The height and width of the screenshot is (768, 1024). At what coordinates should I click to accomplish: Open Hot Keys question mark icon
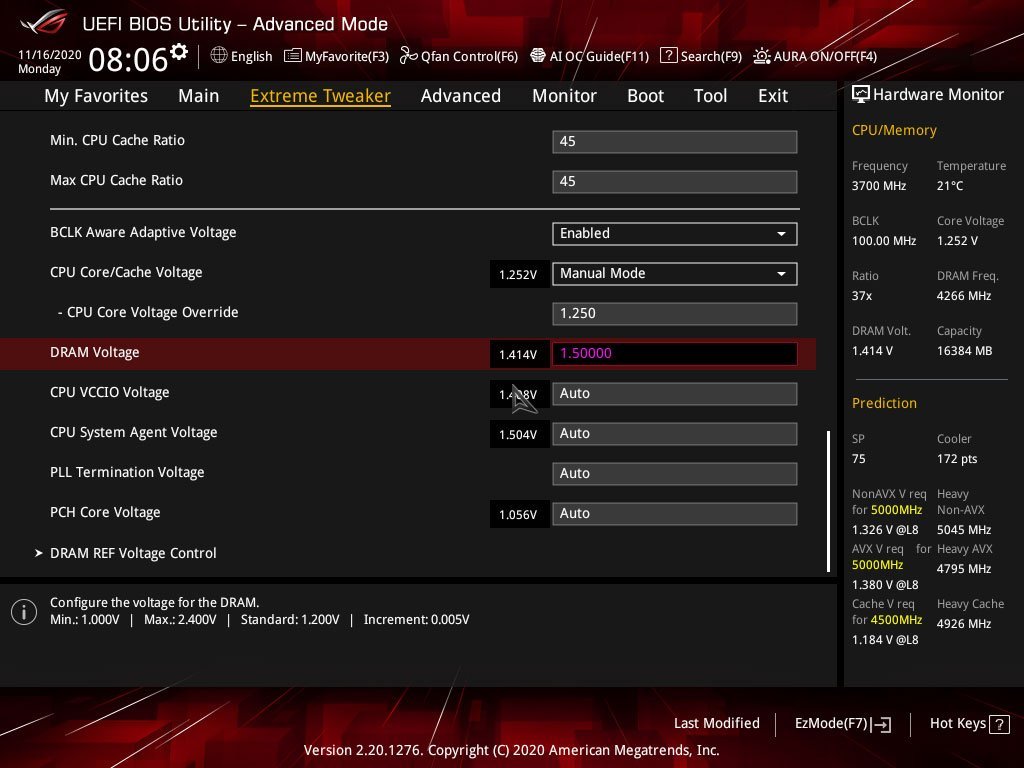pos(999,724)
